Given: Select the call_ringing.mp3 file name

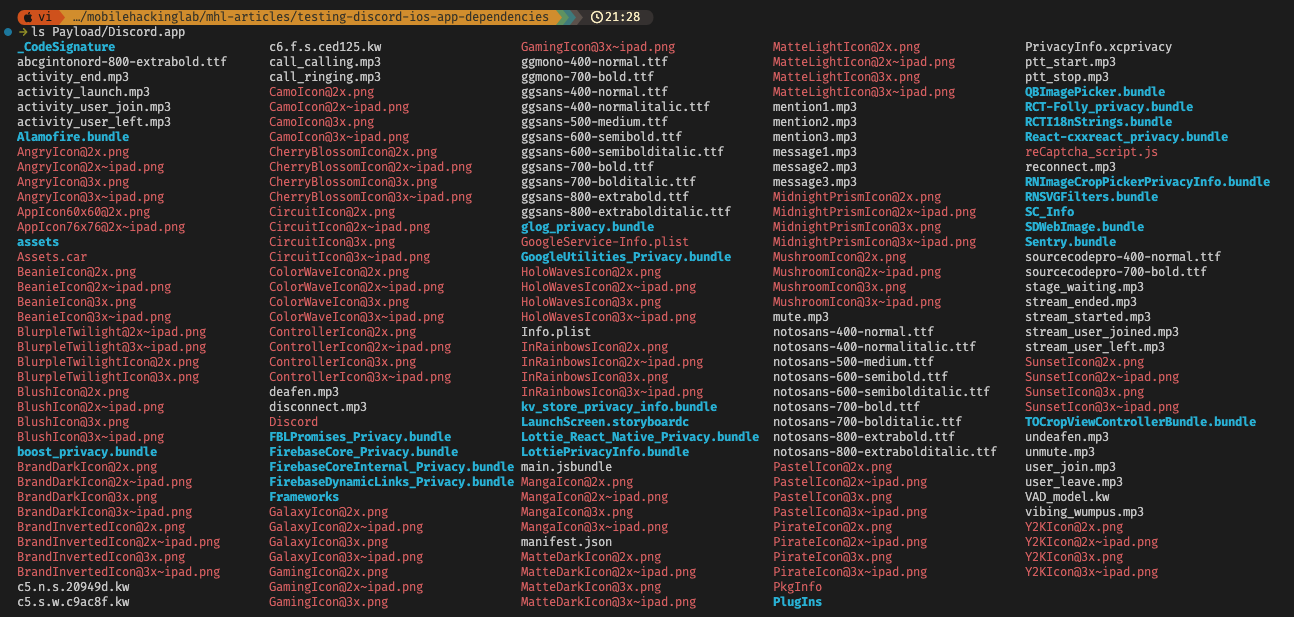Looking at the screenshot, I should point(325,77).
